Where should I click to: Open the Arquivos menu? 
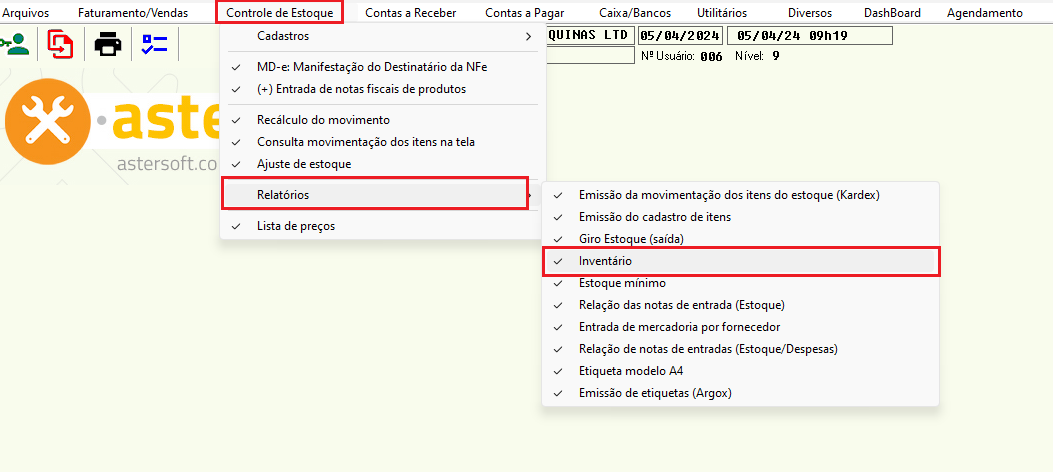coord(26,13)
